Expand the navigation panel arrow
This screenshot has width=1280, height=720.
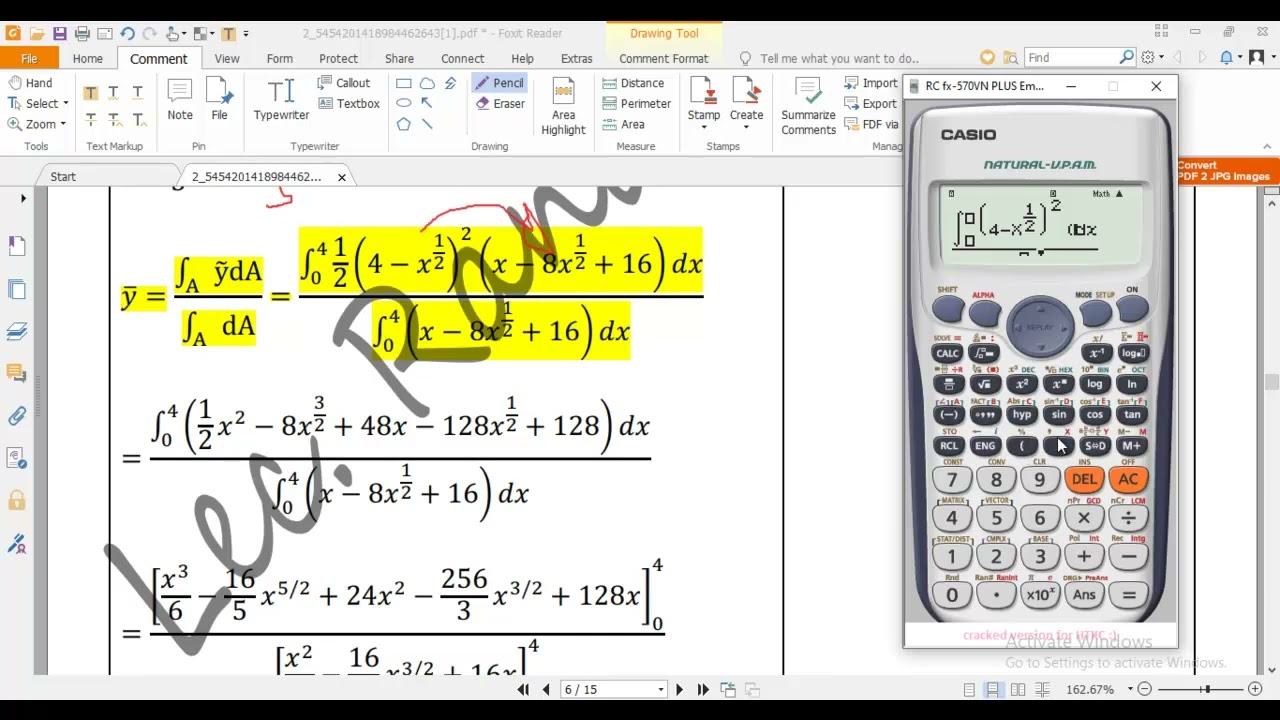click(x=23, y=198)
